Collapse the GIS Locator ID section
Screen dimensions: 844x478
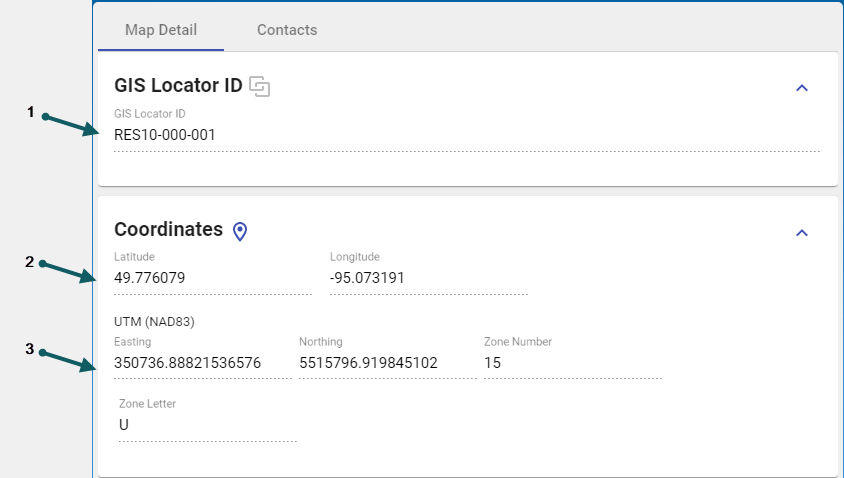801,88
